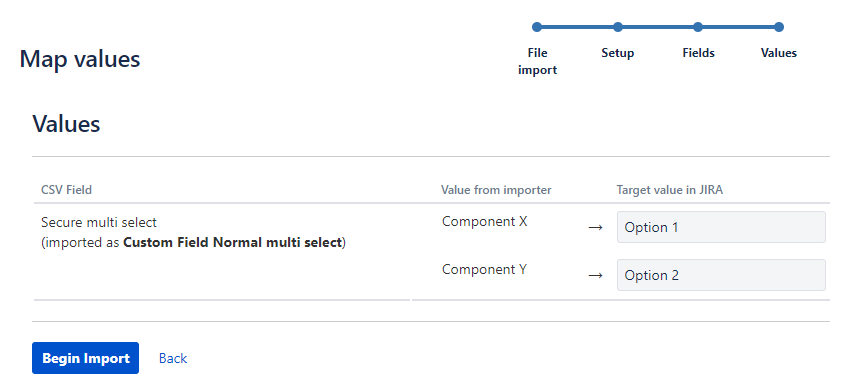This screenshot has height=387, width=850.
Task: Click the Target value in JIRA header
Action: pyautogui.click(x=669, y=190)
